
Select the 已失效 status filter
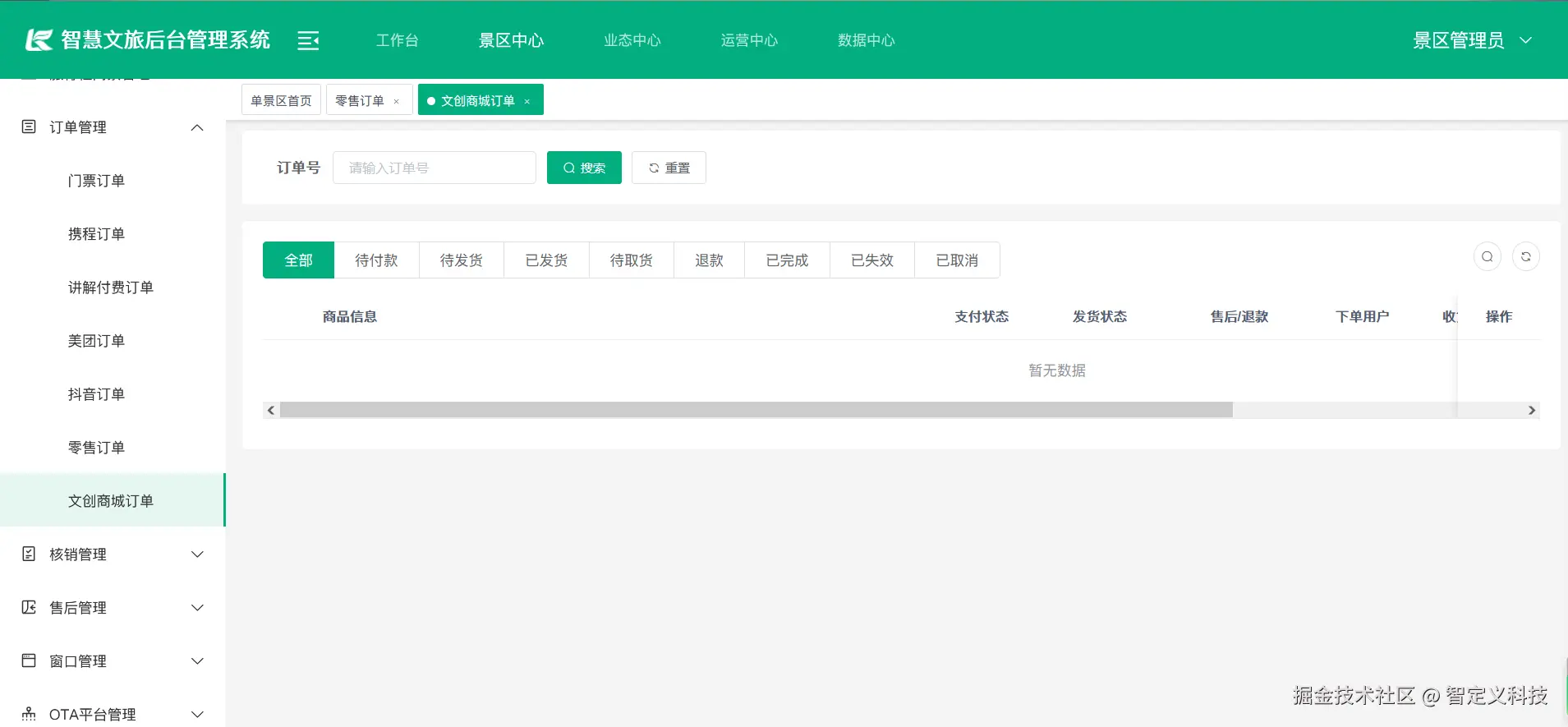(872, 260)
